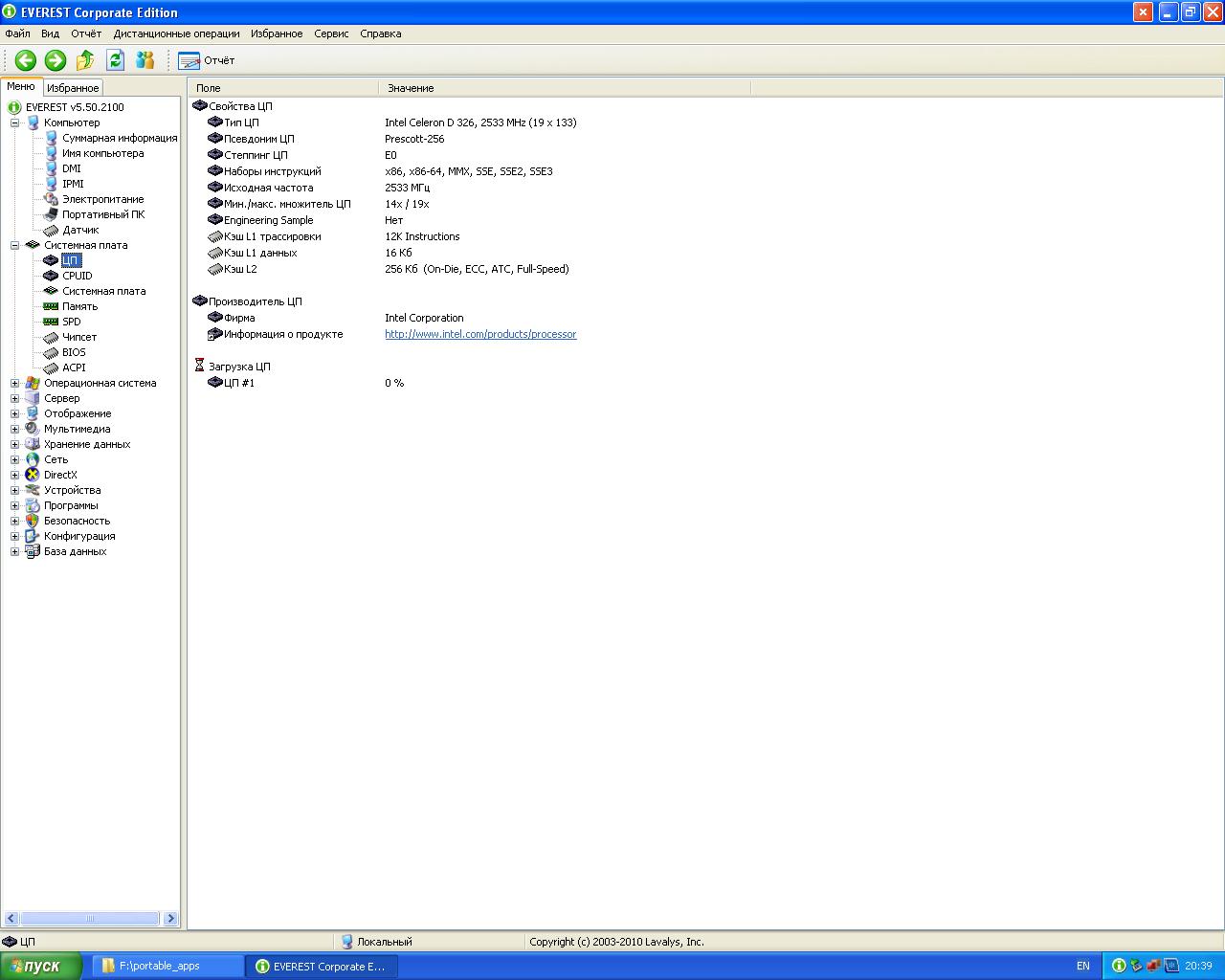The height and width of the screenshot is (980, 1225).
Task: Click the sidebar horizontal scrollbar right arrow
Action: click(170, 919)
